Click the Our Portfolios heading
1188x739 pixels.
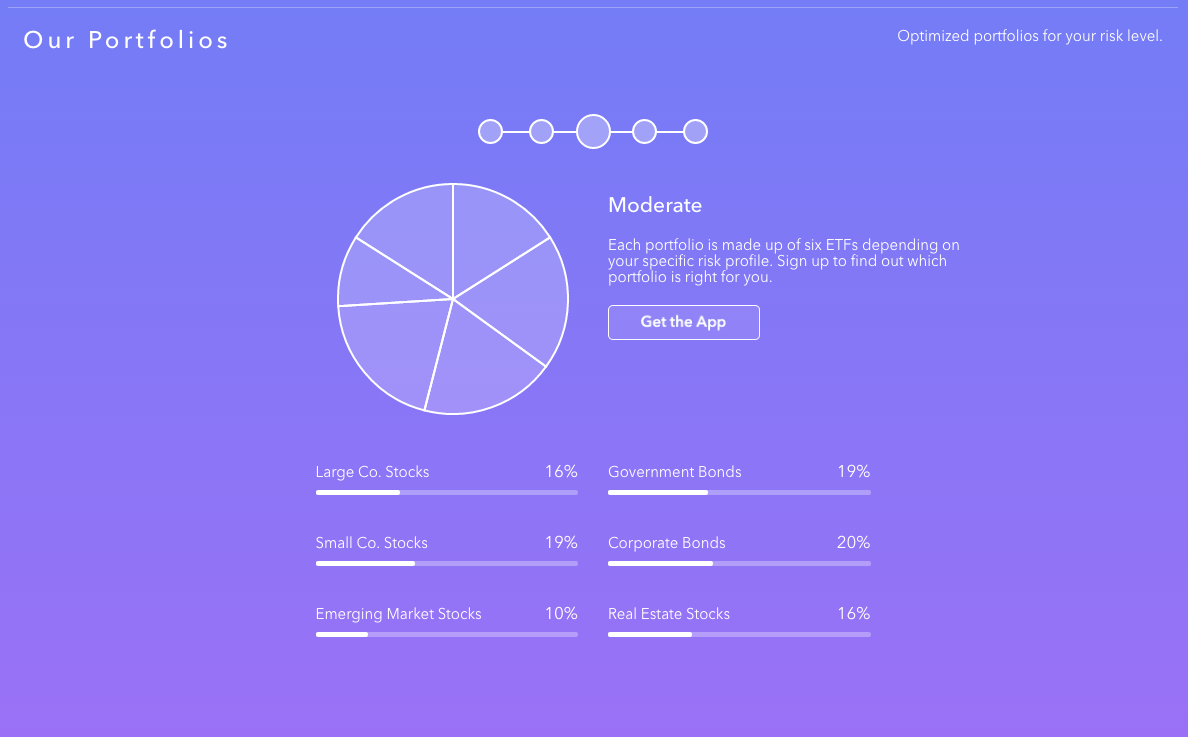pos(126,39)
